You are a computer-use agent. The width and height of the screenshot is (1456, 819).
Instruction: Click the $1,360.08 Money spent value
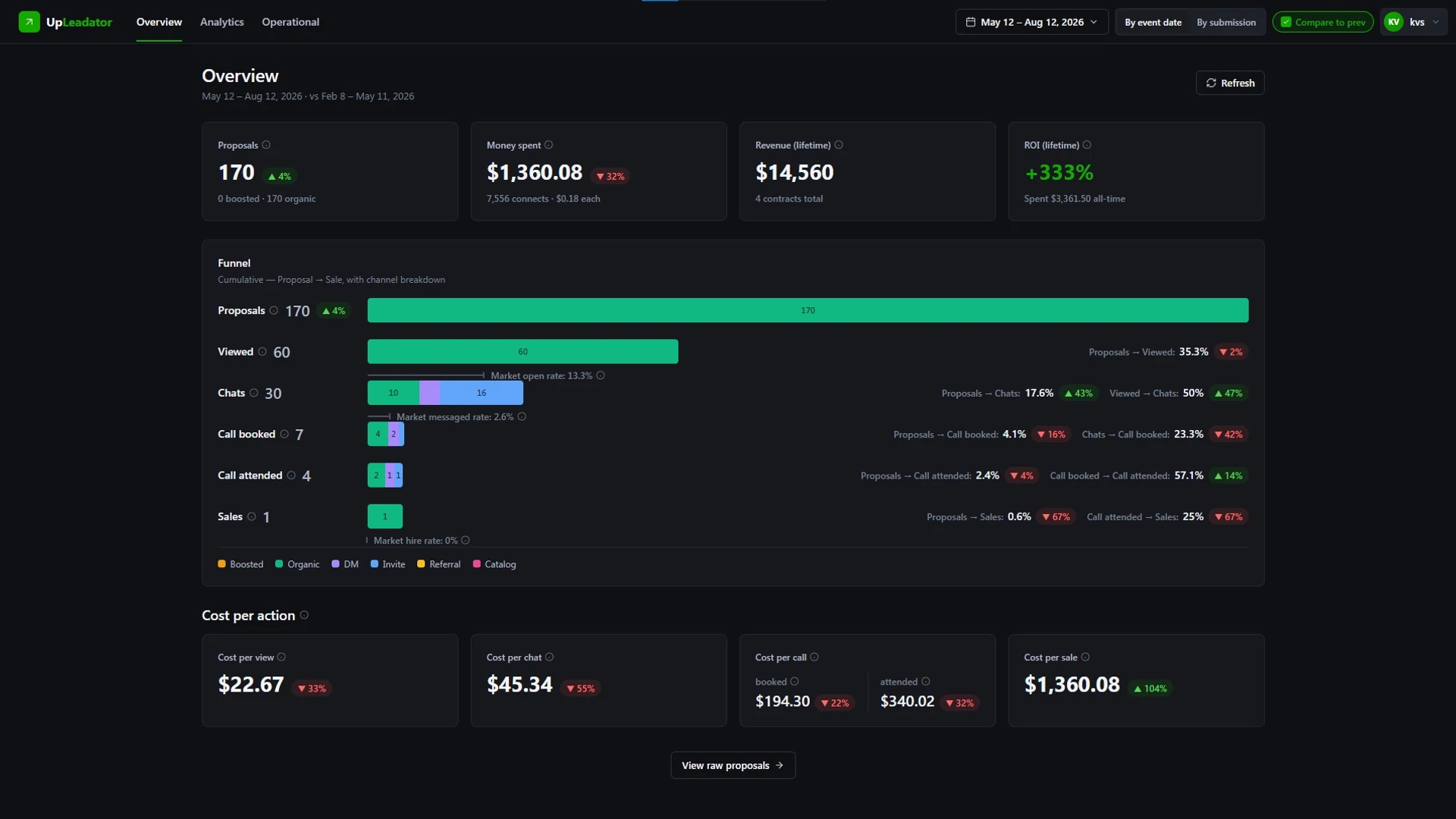coord(535,173)
